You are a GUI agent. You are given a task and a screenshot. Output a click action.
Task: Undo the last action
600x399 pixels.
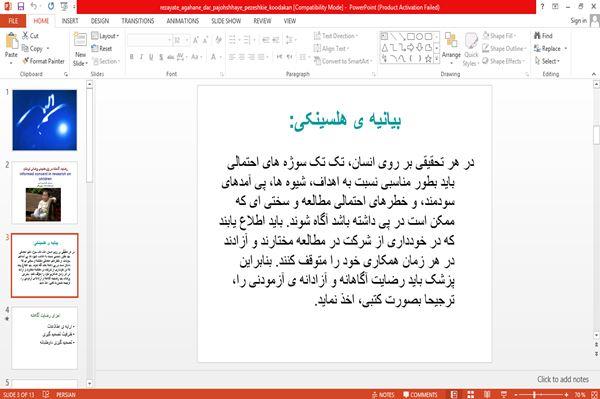34,7
